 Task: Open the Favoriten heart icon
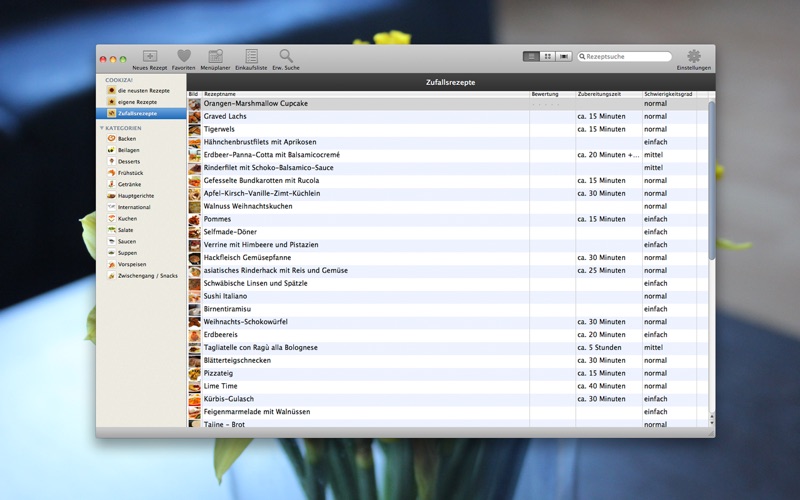184,60
